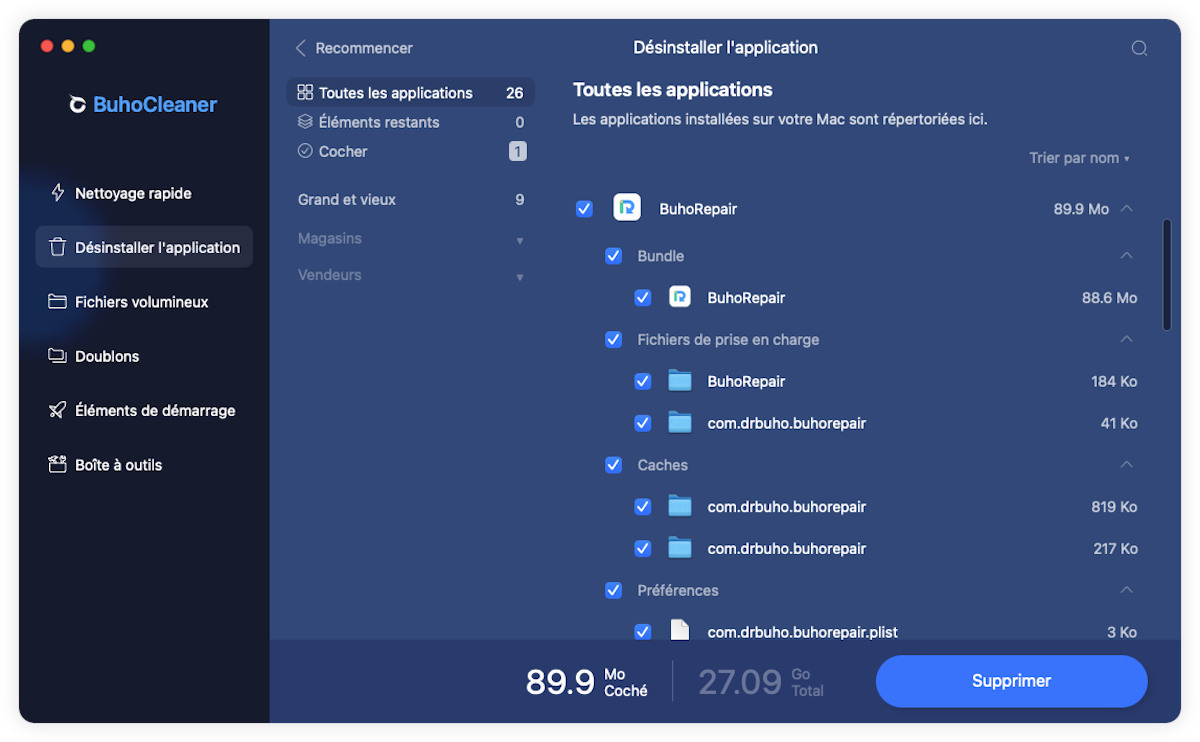The height and width of the screenshot is (742, 1200).
Task: Collapse the Caches section chevron
Action: (1127, 465)
